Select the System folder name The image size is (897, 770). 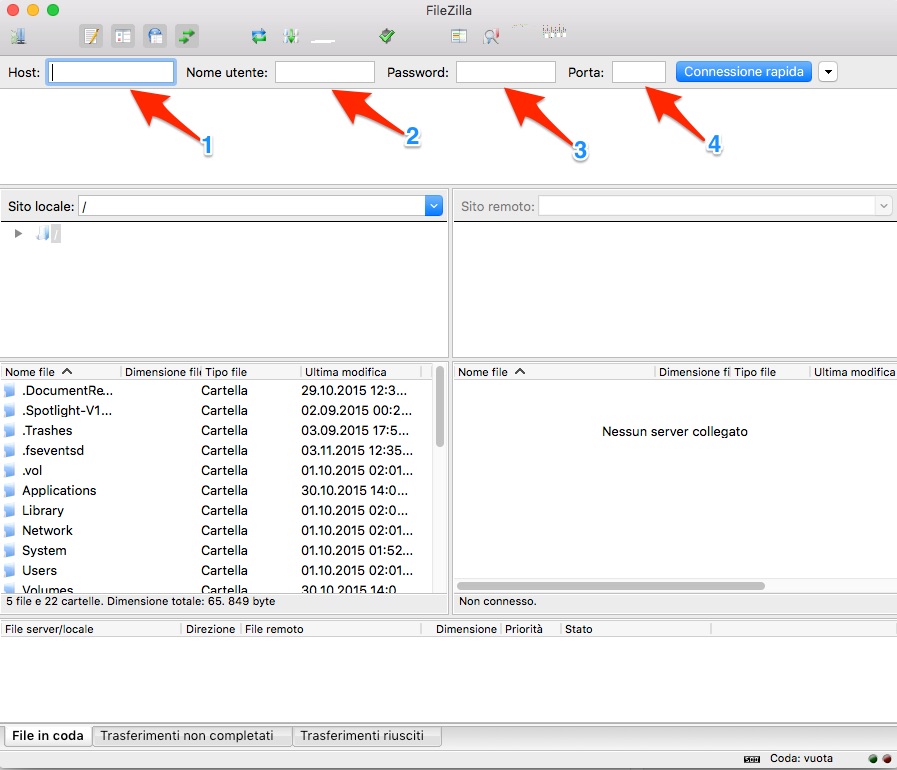(44, 551)
